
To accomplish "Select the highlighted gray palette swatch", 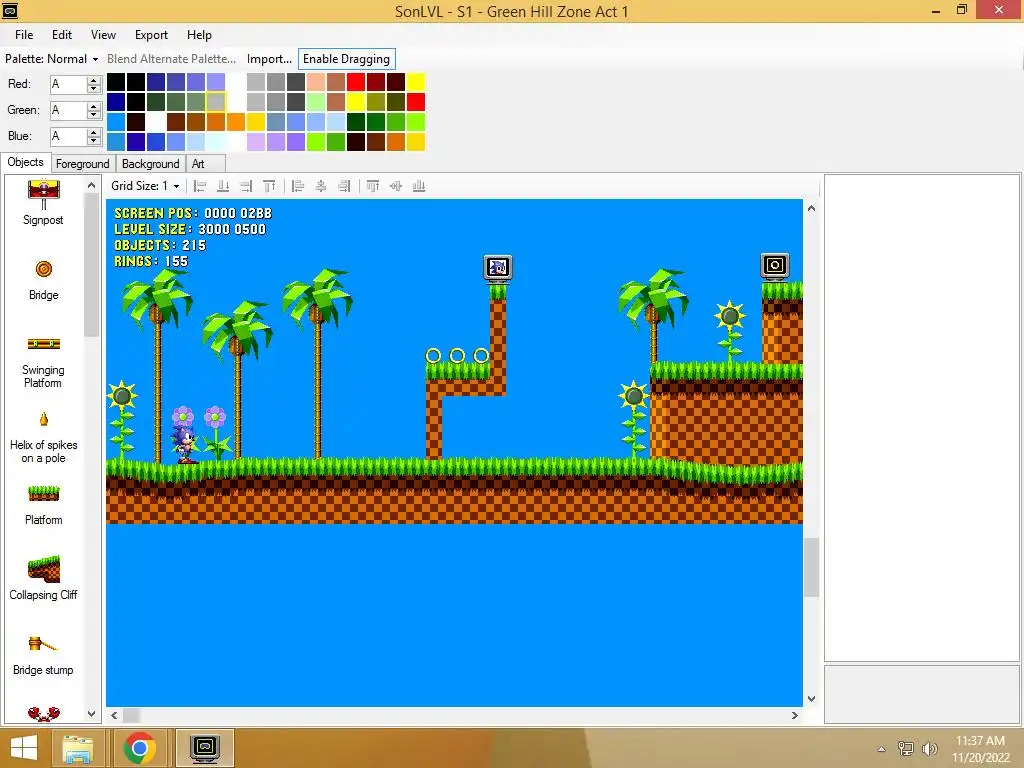I will pos(216,102).
